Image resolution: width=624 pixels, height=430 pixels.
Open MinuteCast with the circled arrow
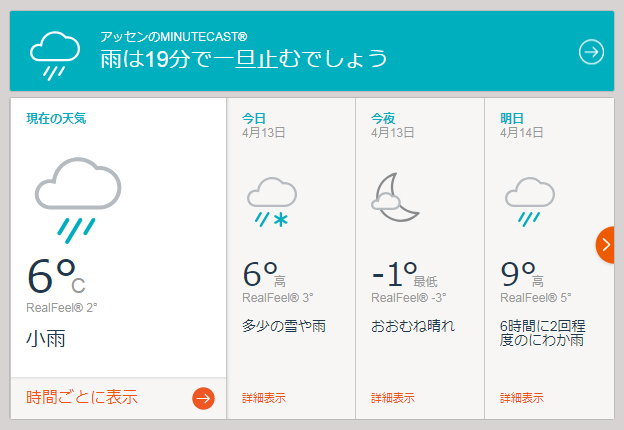point(592,52)
